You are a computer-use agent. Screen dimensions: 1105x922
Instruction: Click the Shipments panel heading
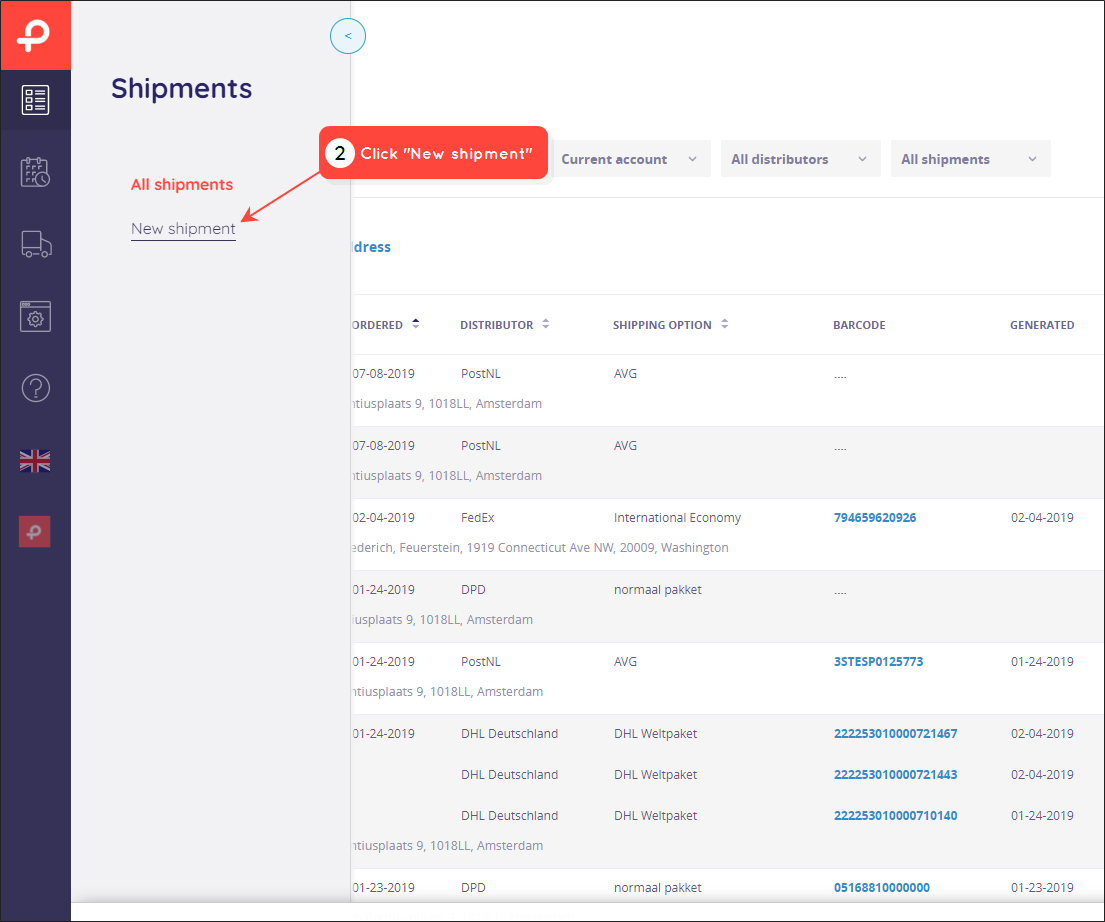click(x=181, y=89)
